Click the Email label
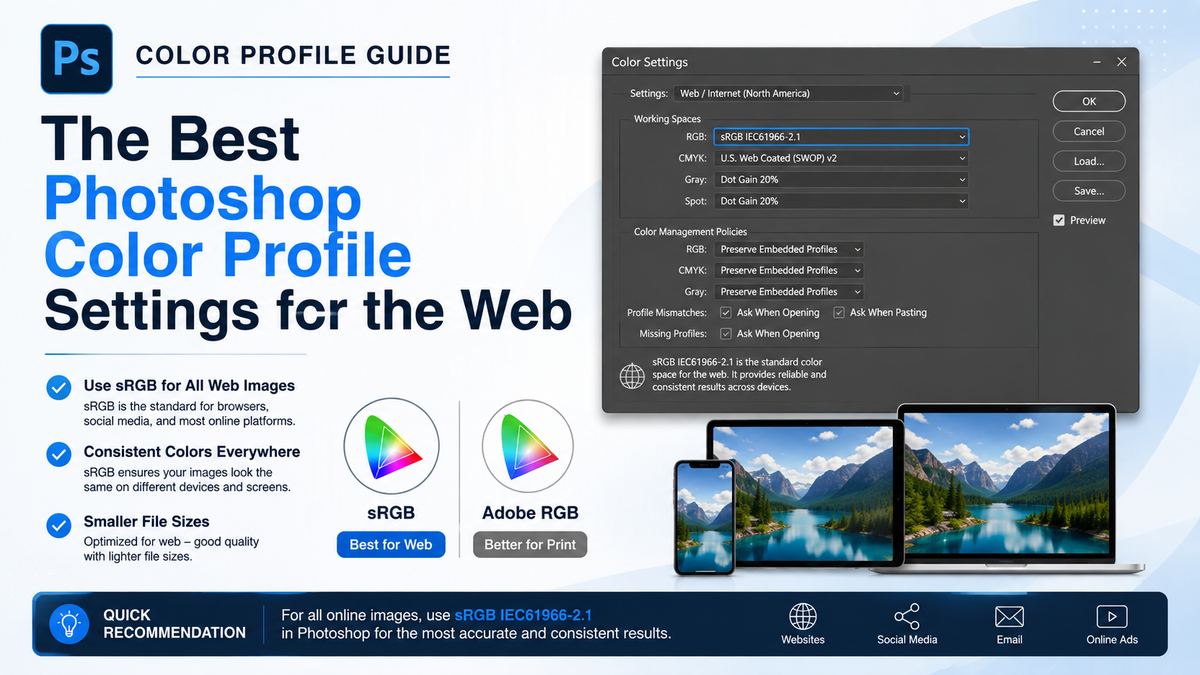 pyautogui.click(x=1010, y=639)
